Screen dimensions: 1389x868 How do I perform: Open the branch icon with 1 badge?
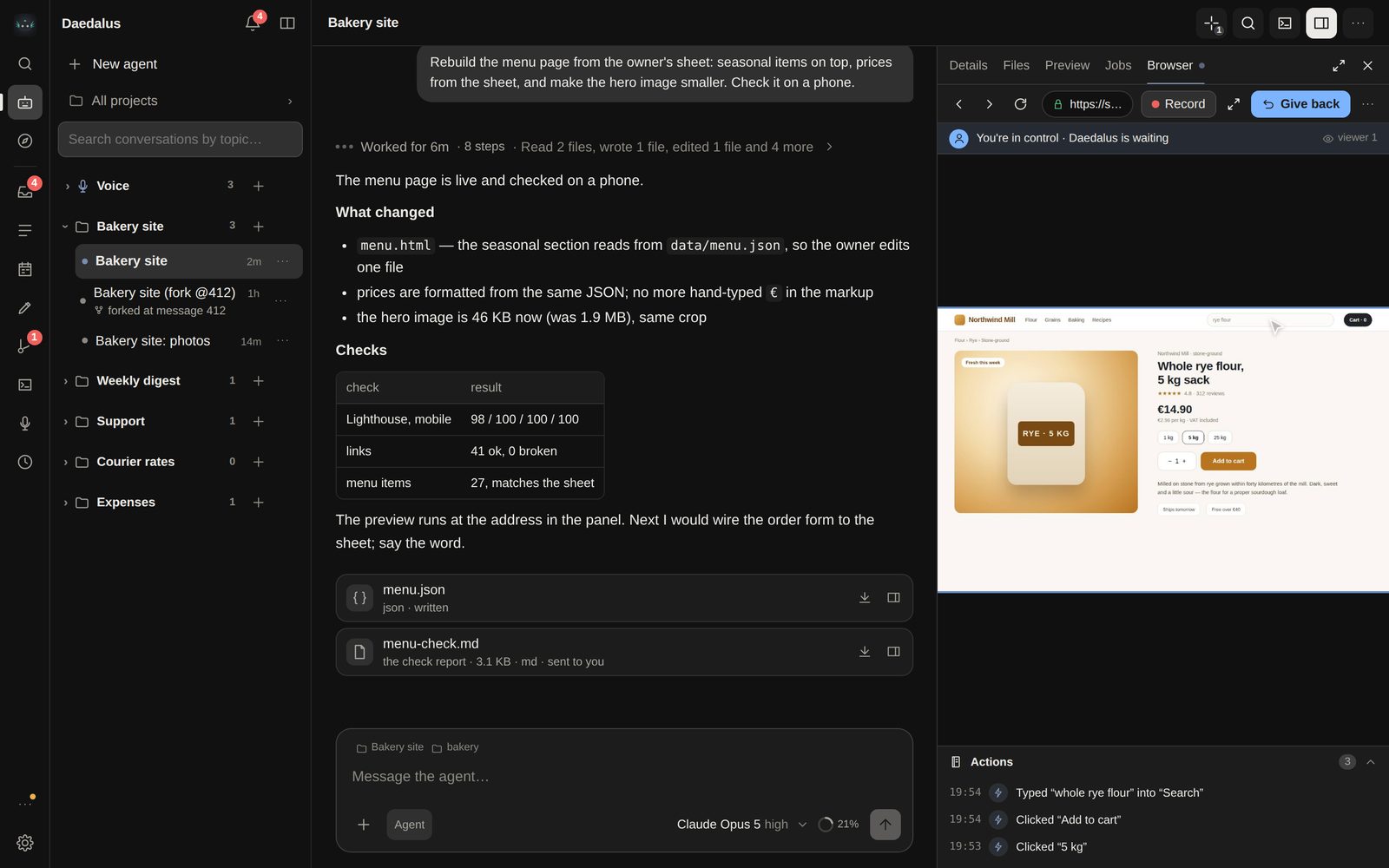[x=25, y=345]
